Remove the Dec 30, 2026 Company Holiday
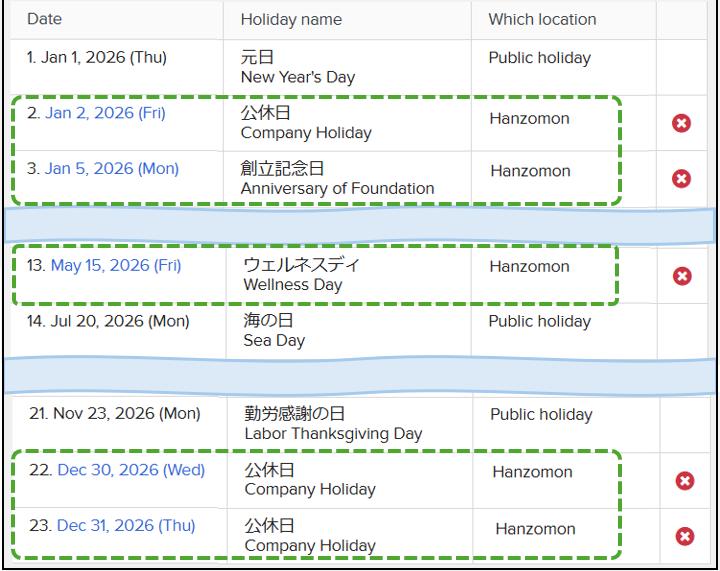Viewport: 720px width, 571px height. (x=684, y=481)
